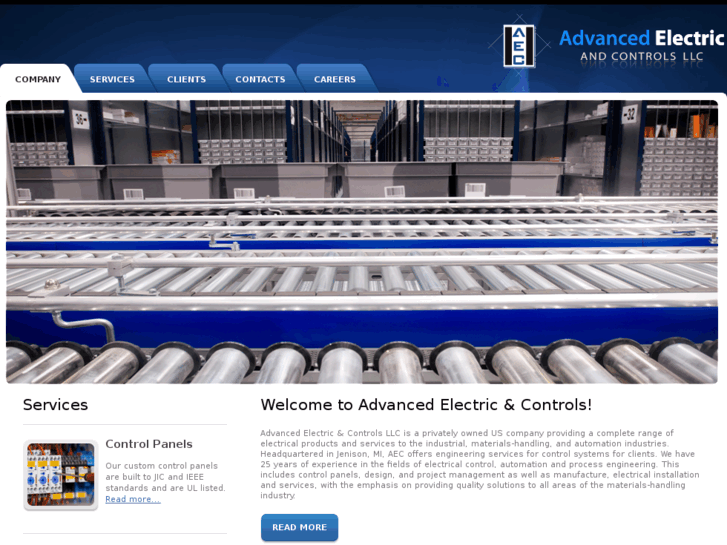Open the Company tab
727x545 pixels.
point(38,79)
